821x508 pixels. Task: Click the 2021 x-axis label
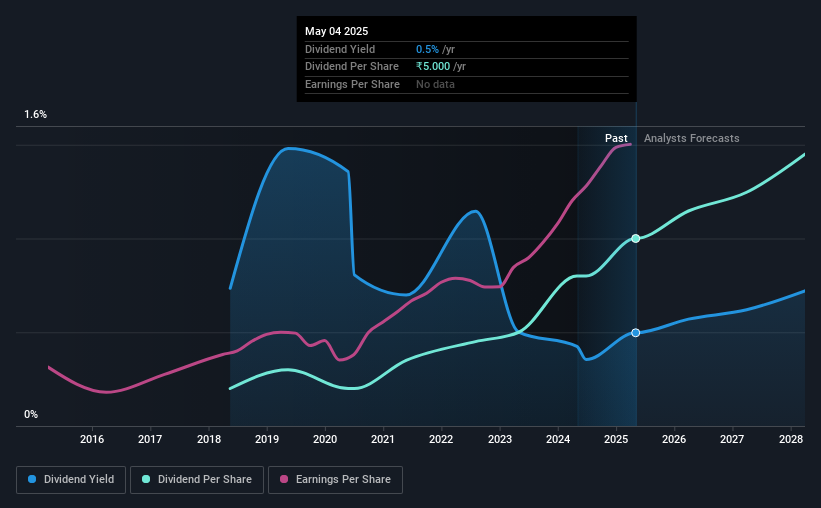383,439
